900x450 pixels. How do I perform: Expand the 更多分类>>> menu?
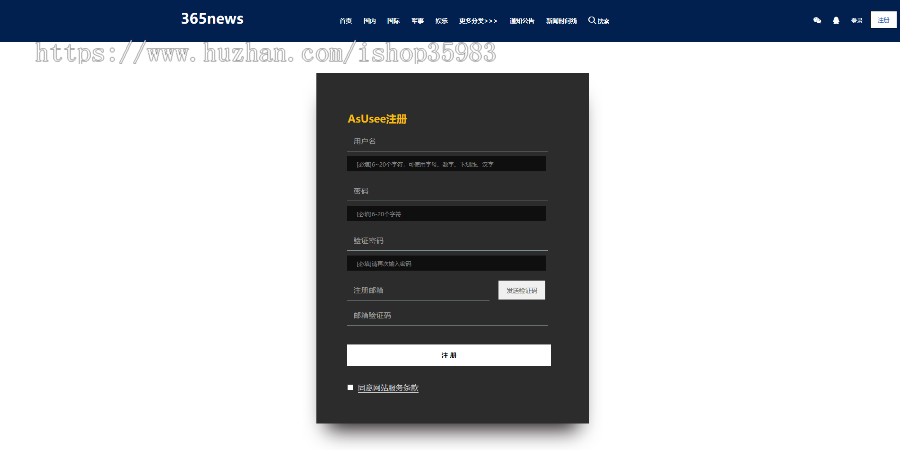pos(478,21)
